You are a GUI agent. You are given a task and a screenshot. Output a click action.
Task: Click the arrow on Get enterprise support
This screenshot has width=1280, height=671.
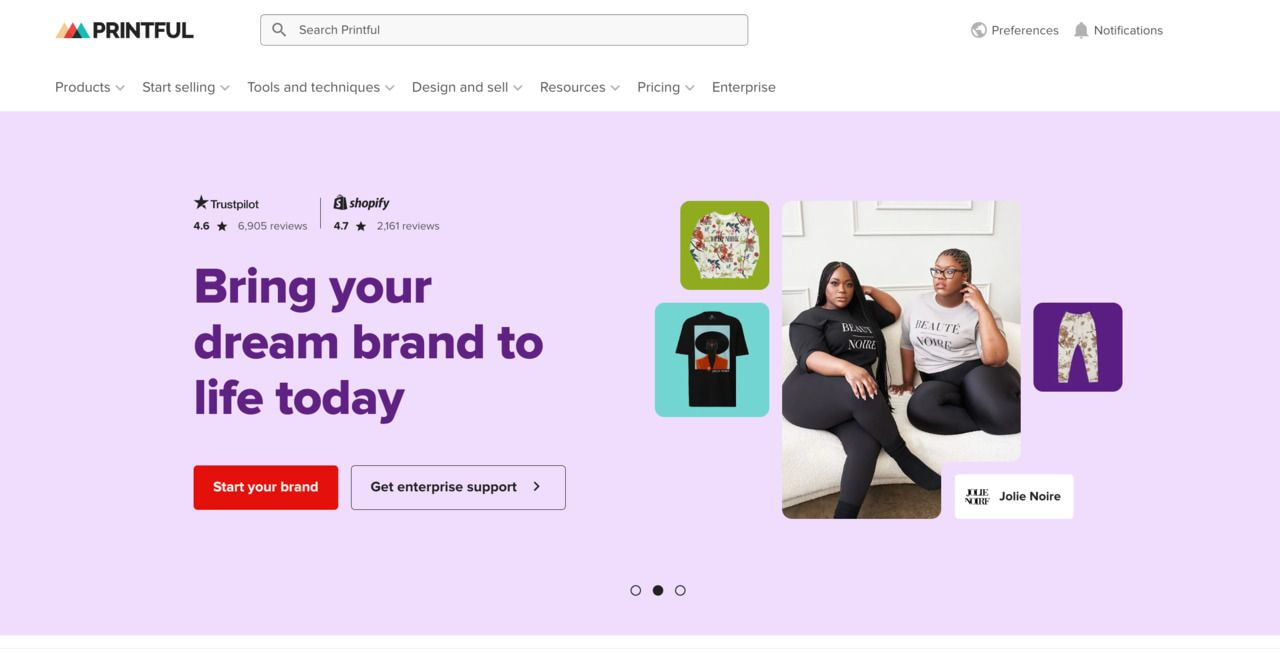537,487
